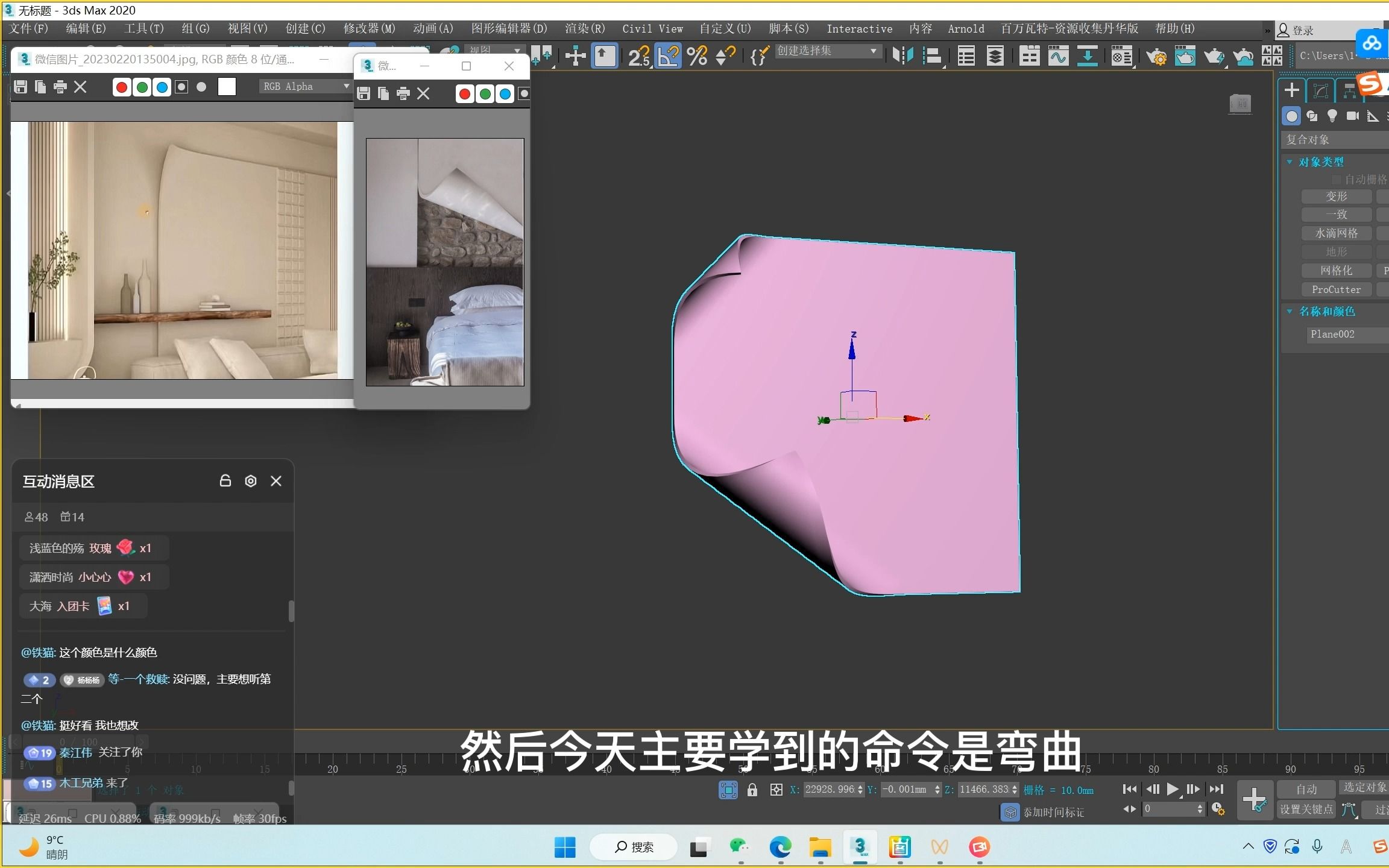Image resolution: width=1389 pixels, height=868 pixels.
Task: Click the 自动 auto key button
Action: click(1306, 789)
